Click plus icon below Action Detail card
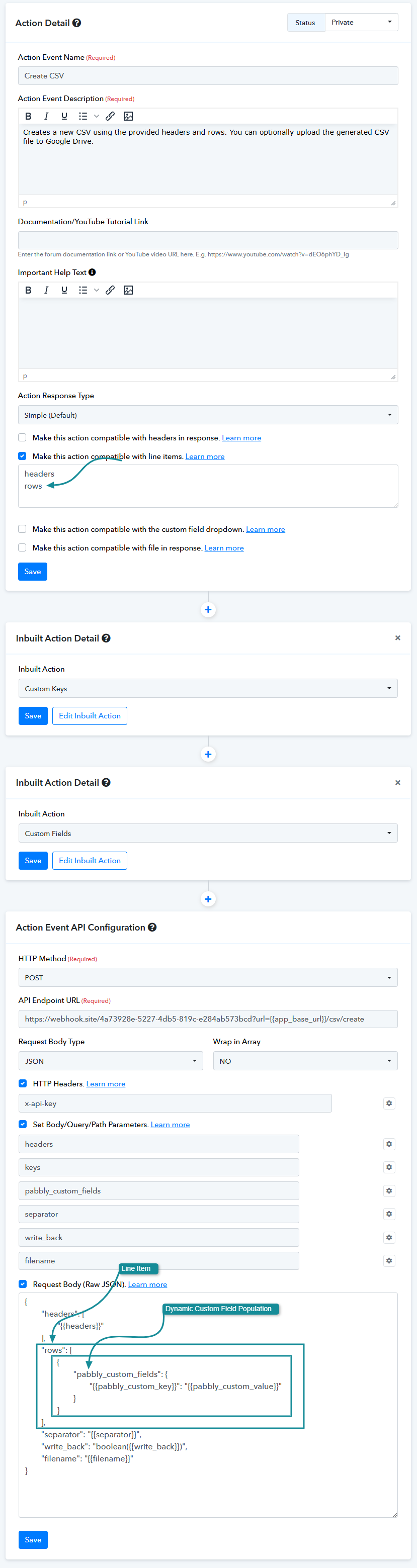417x1568 pixels. (208, 609)
